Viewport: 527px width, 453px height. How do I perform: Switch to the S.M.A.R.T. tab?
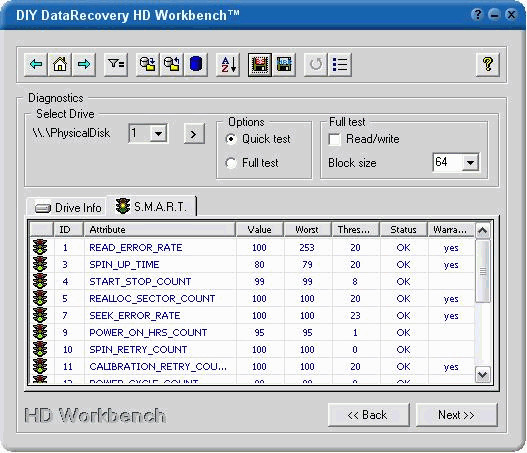pos(151,206)
